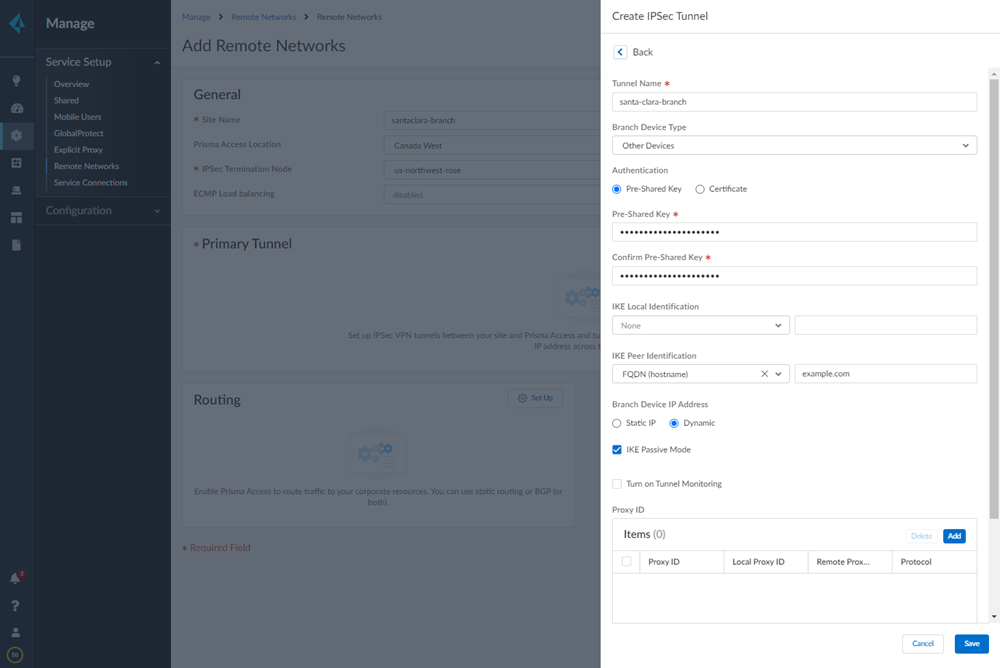Screen dimensions: 1000x668
Task: Open the notifications bell in sidebar
Action: (16, 578)
